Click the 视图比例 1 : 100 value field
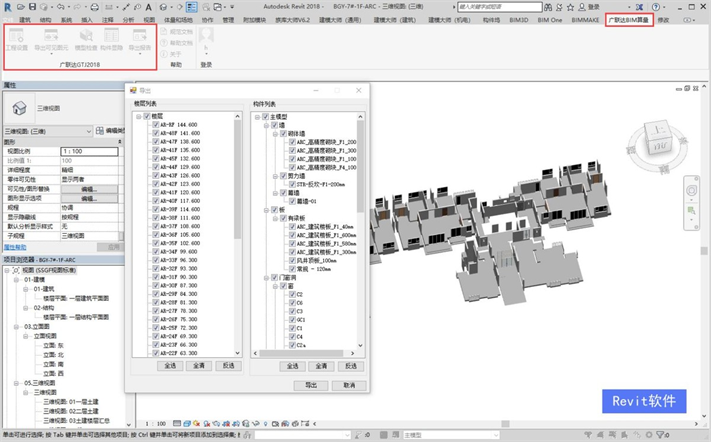Viewport: 711px width, 442px height. point(89,151)
